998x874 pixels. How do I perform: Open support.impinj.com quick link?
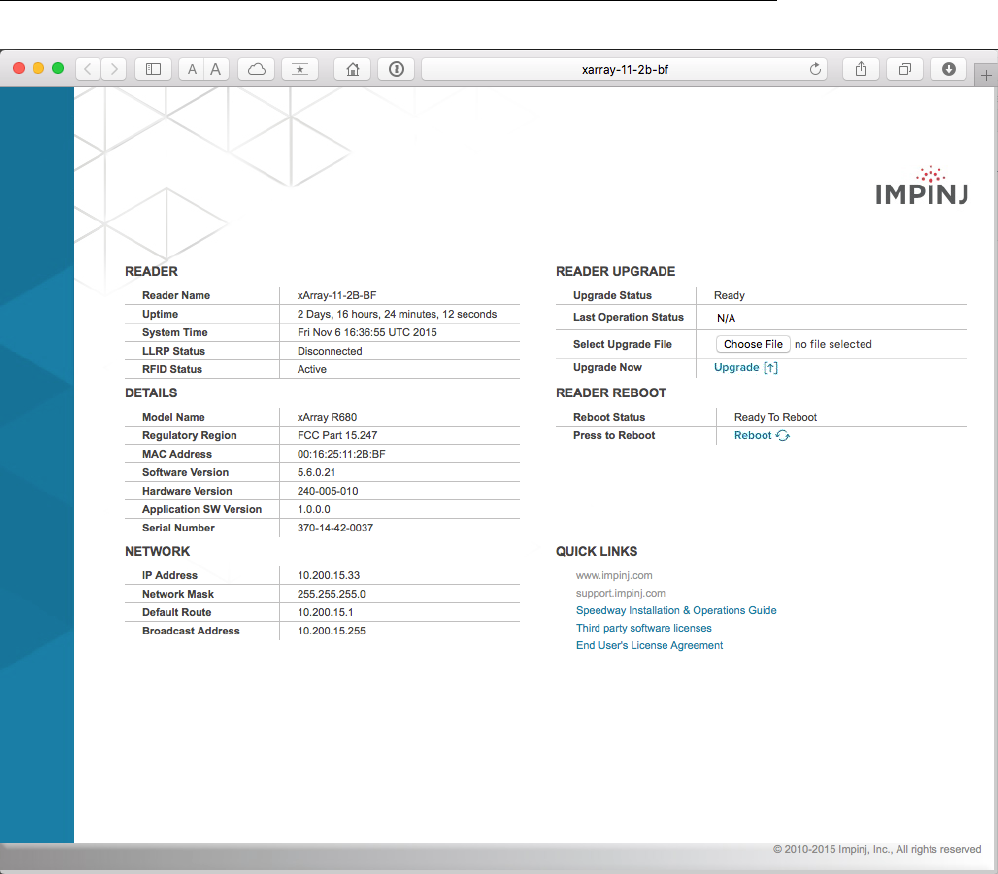(621, 593)
